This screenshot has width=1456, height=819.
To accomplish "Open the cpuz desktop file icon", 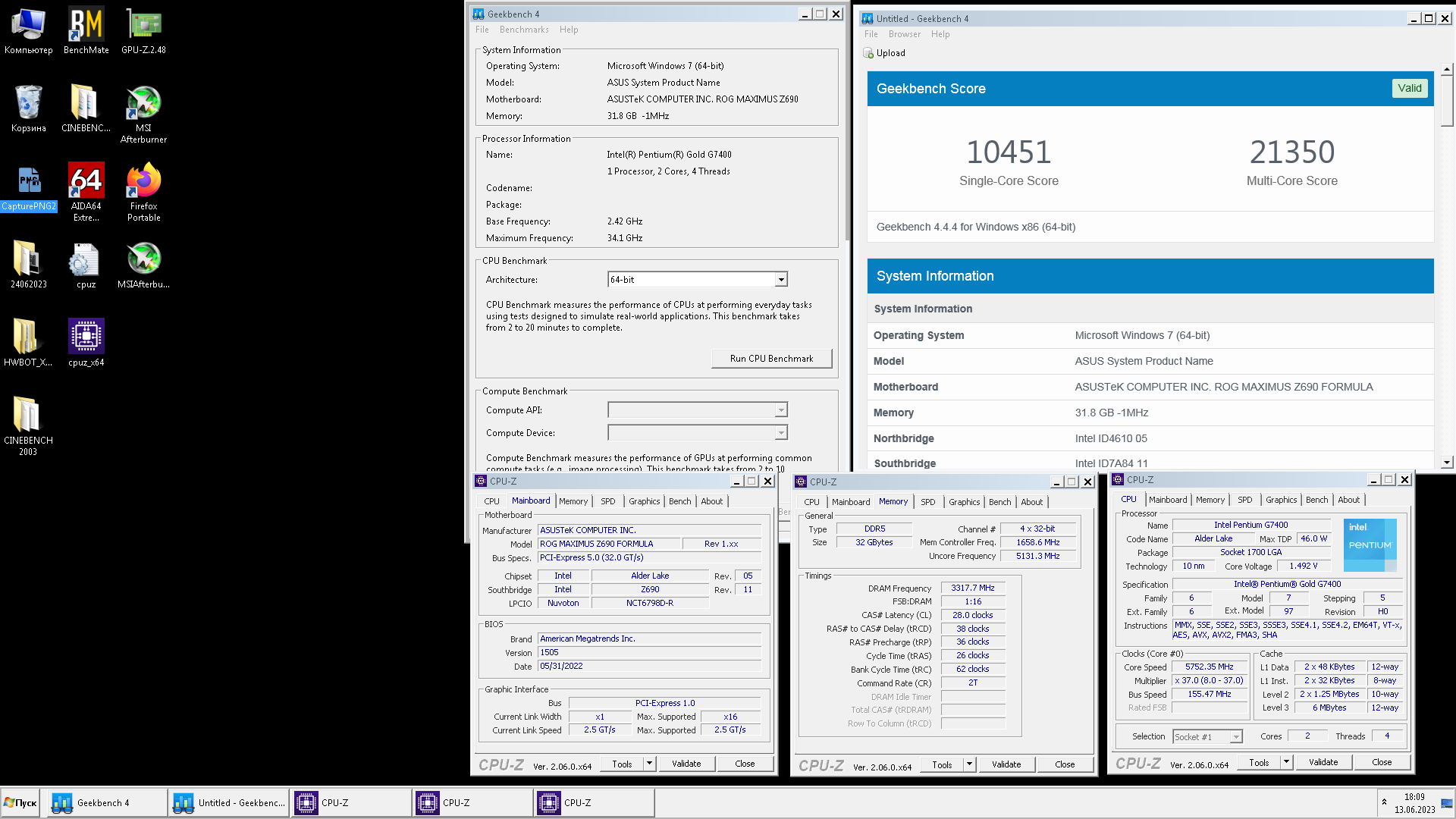I will point(86,265).
